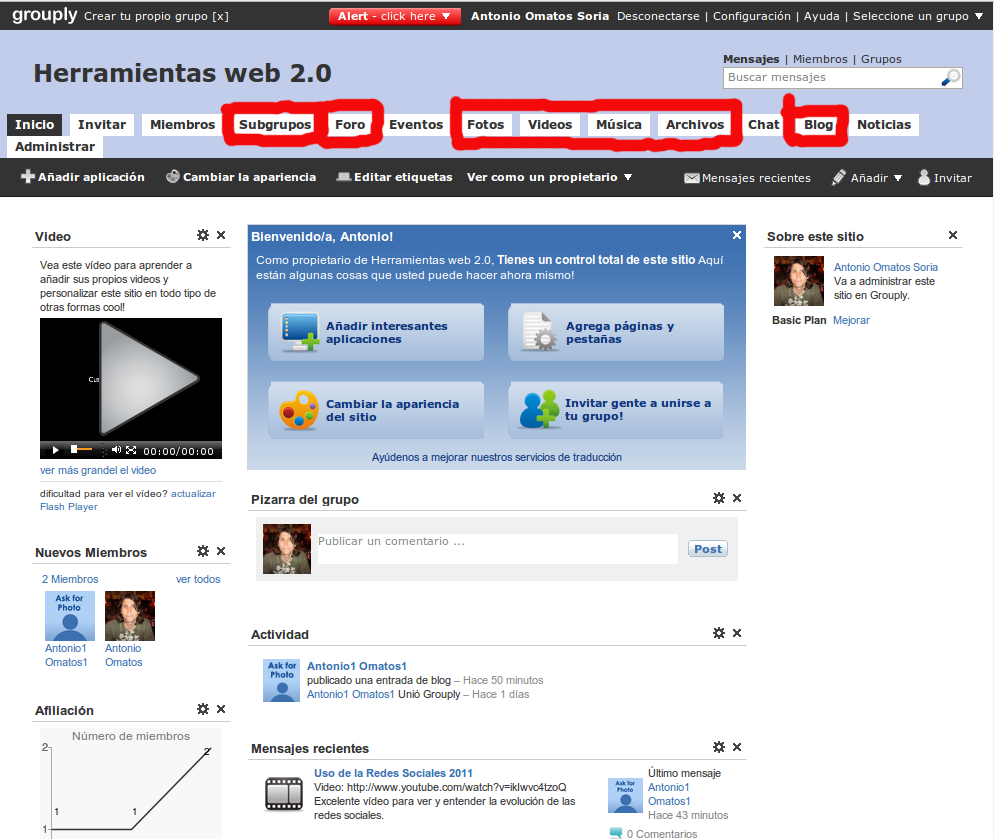Click the large play triangle on video
Viewport: 994px width, 839px height.
tap(150, 379)
